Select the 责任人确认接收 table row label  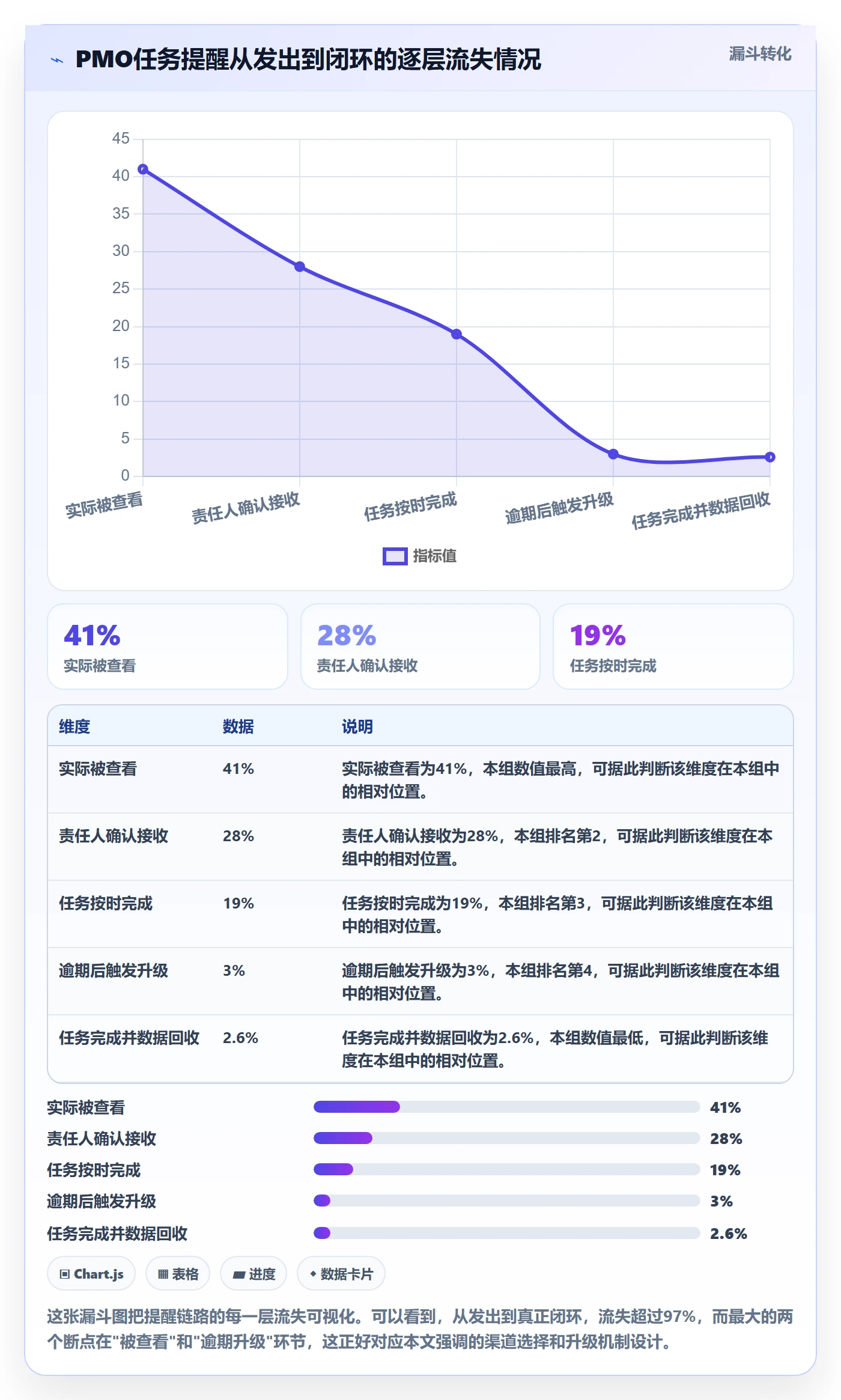(x=114, y=836)
